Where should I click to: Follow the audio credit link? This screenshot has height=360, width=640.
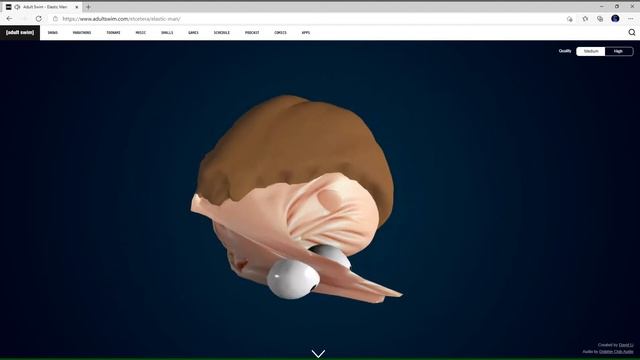tap(616, 352)
